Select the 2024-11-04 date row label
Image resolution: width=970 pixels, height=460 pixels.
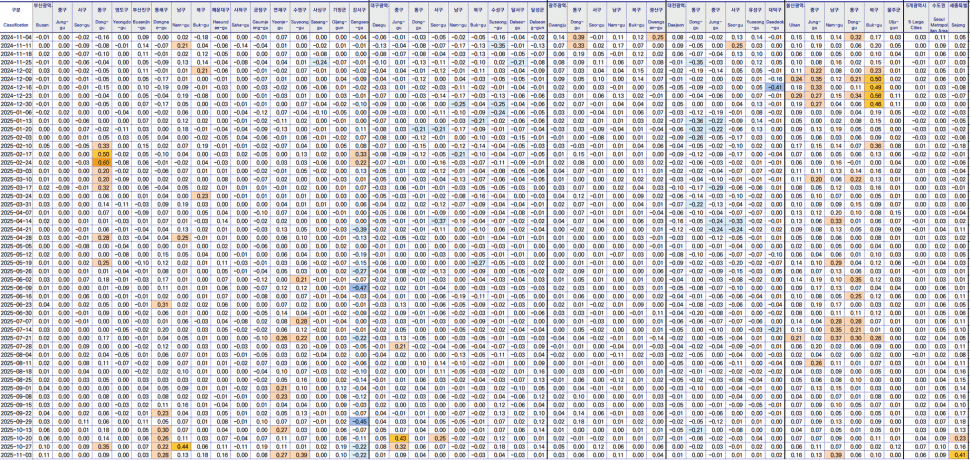click(15, 36)
